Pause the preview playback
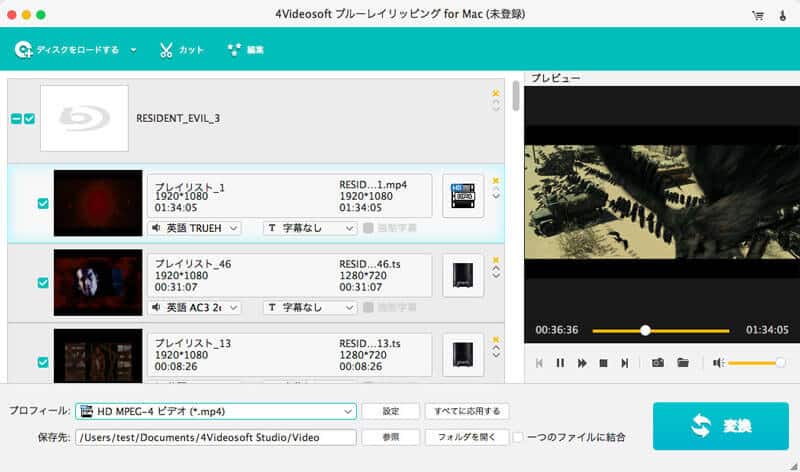Viewport: 800px width, 472px height. 560,363
